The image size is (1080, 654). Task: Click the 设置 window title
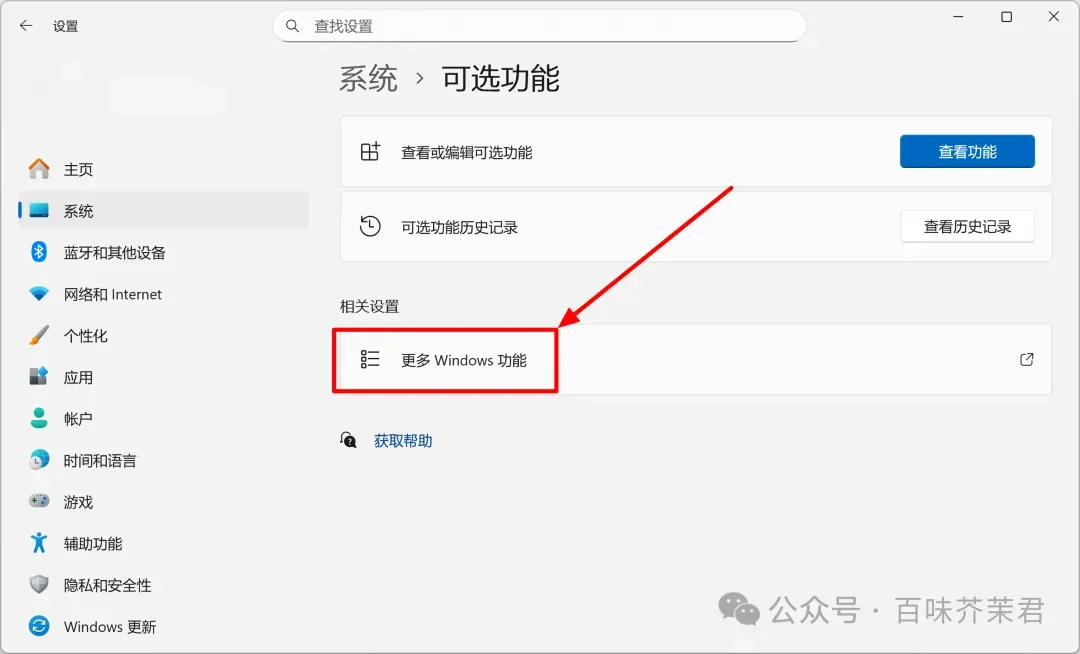65,26
